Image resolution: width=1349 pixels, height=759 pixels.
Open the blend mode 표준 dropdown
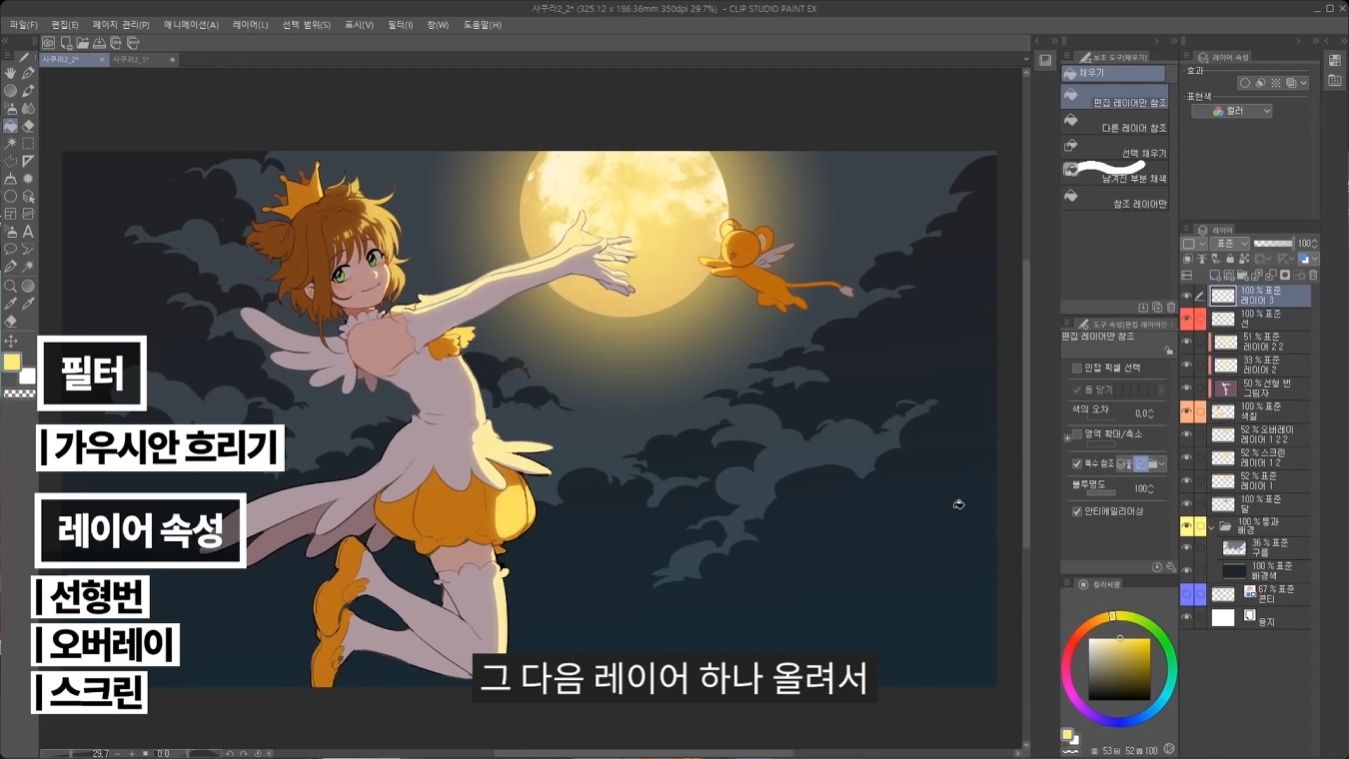(1230, 243)
